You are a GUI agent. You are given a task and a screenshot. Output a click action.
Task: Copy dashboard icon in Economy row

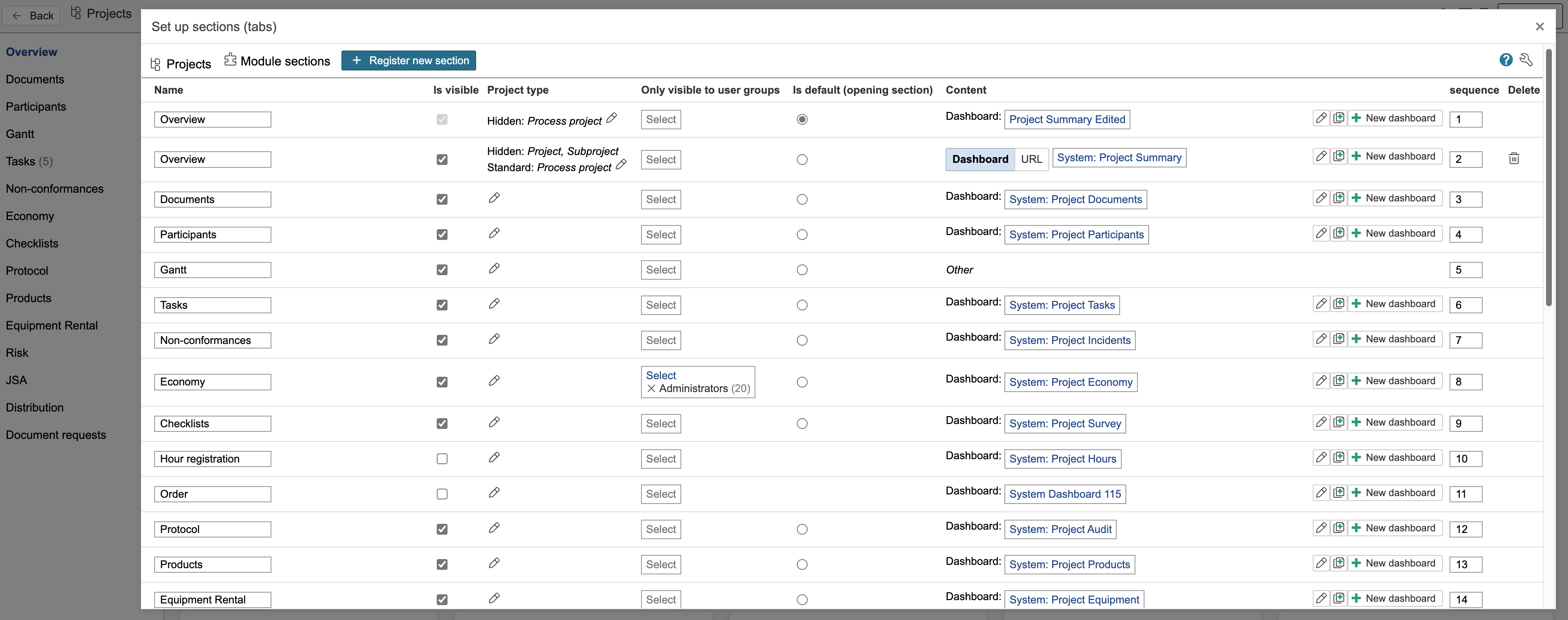[1338, 380]
